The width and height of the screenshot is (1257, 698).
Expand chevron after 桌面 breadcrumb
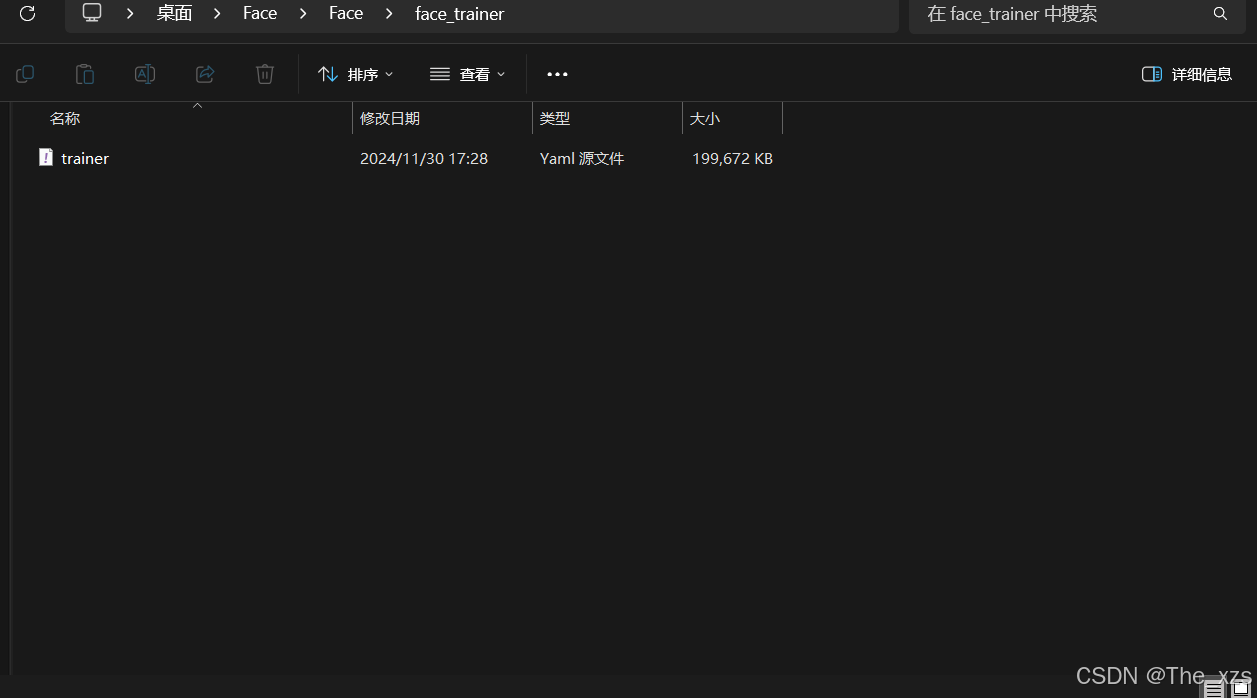[217, 13]
